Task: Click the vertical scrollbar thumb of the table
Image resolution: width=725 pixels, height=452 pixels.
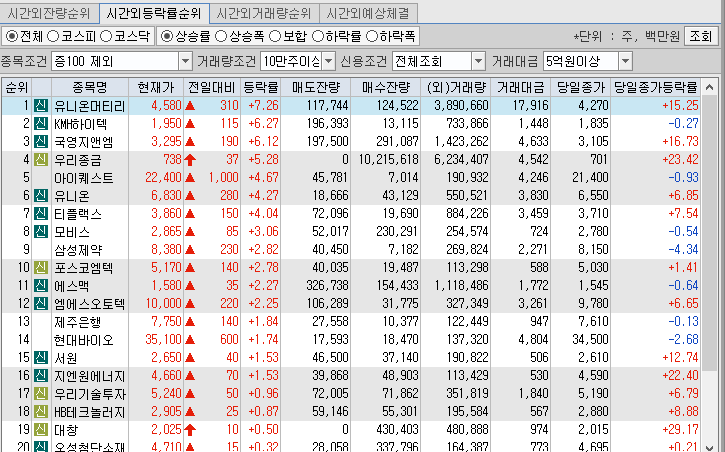Action: [x=710, y=233]
